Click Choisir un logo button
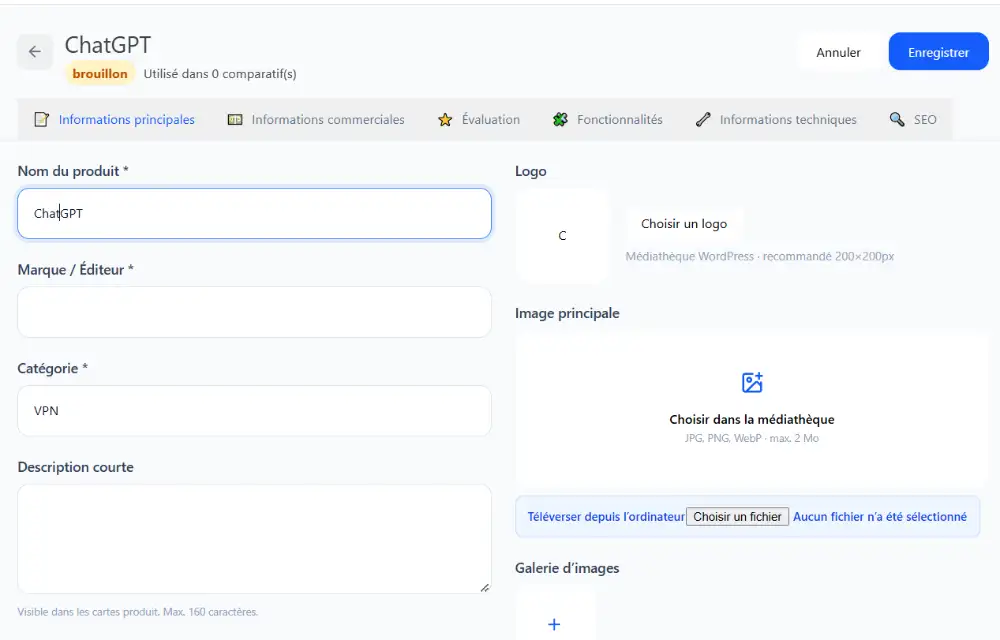Image resolution: width=1000 pixels, height=640 pixels. tap(684, 224)
